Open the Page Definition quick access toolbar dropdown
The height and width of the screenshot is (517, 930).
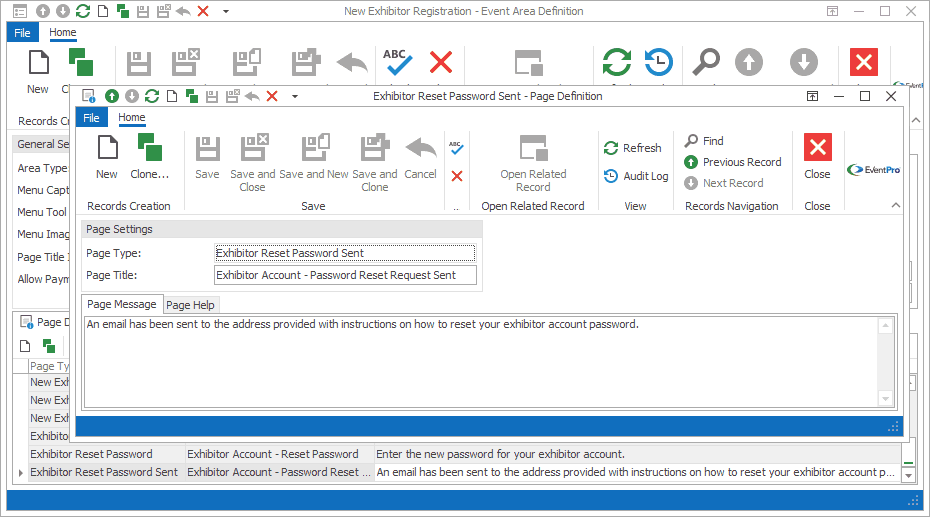(x=295, y=96)
